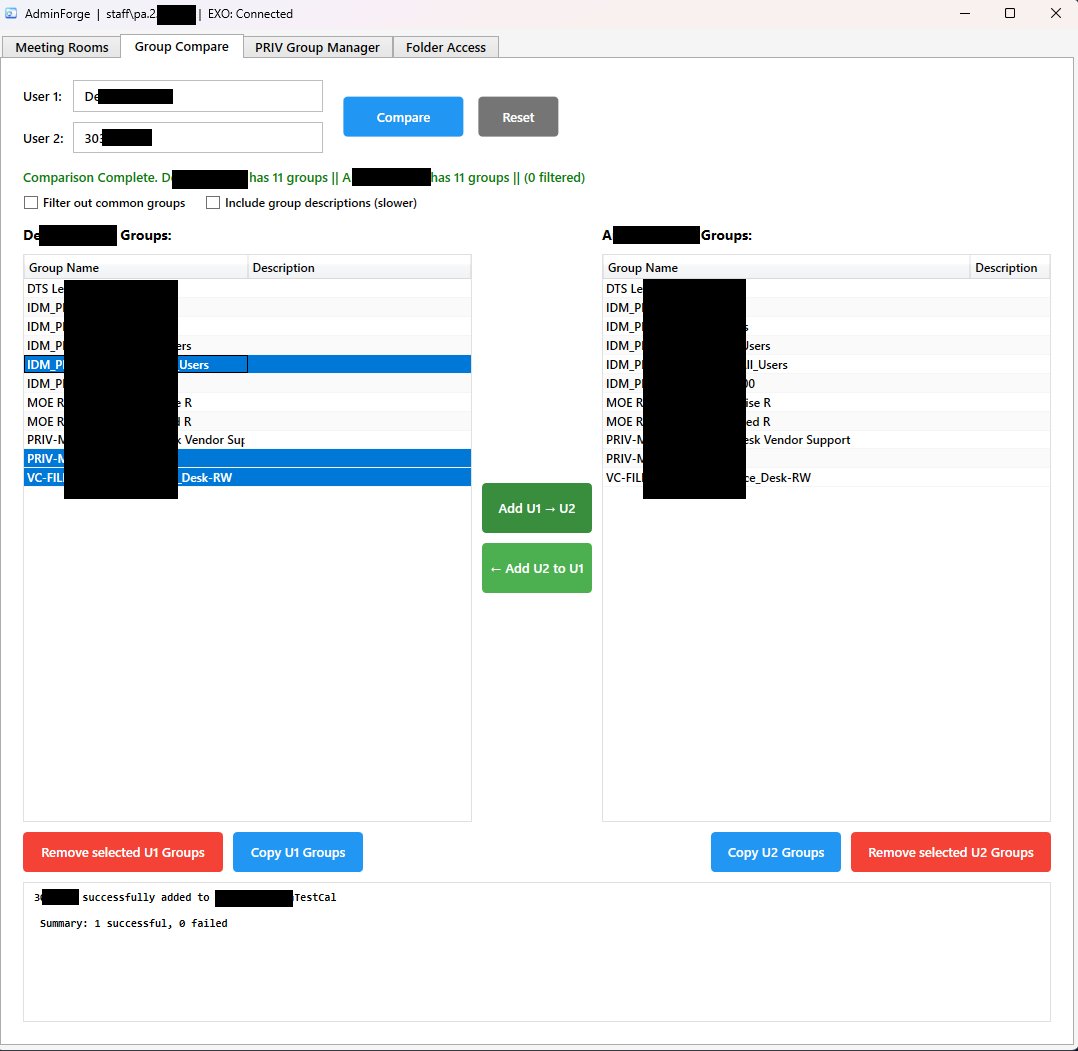
Task: Select right list row ending in ise R
Action: (x=826, y=402)
